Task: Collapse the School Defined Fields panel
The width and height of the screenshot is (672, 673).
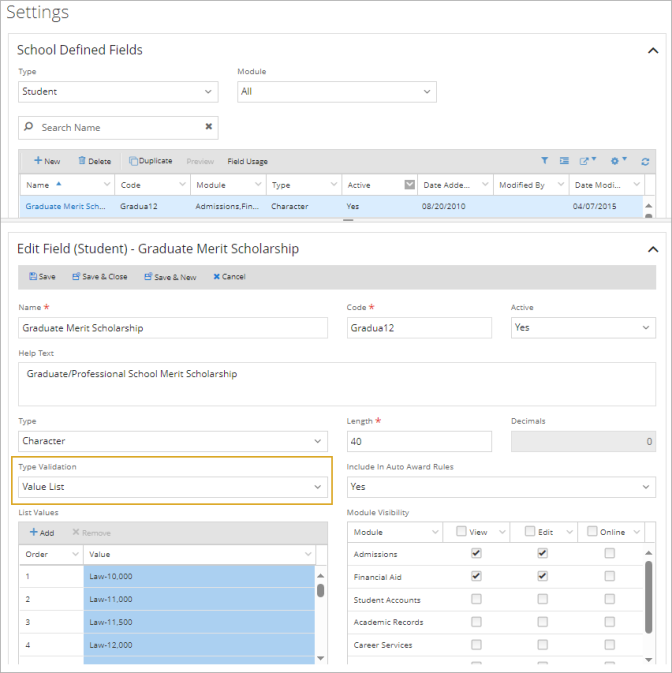Action: pos(653,51)
